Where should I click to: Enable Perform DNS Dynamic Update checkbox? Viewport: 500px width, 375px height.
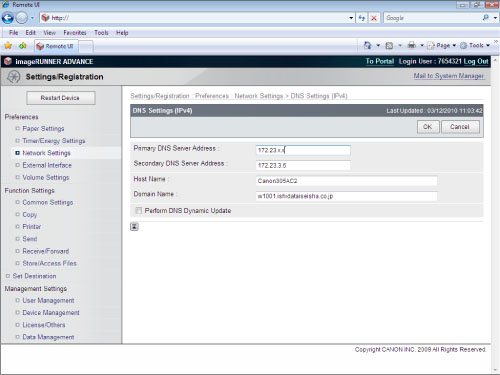click(x=138, y=211)
